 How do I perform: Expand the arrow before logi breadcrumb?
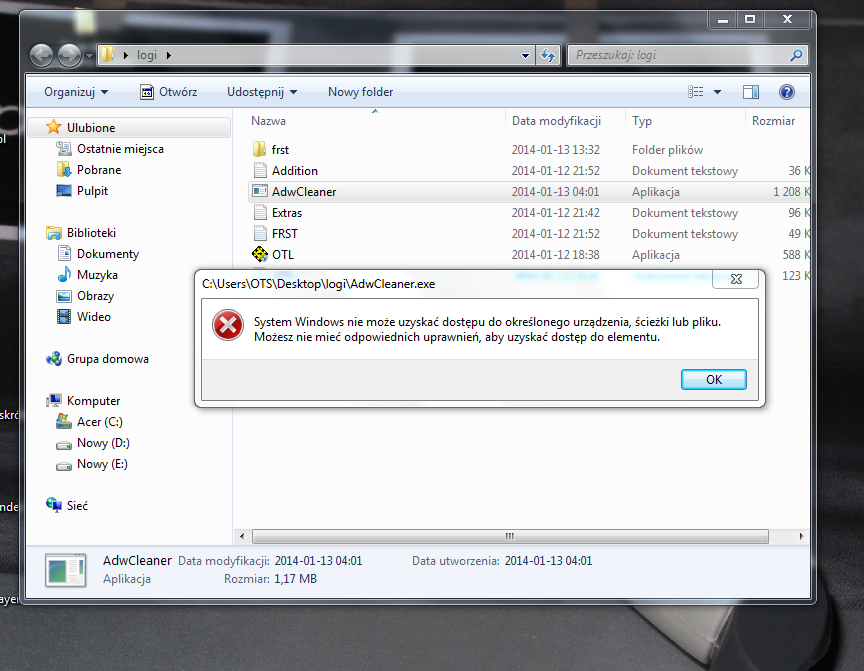[126, 55]
